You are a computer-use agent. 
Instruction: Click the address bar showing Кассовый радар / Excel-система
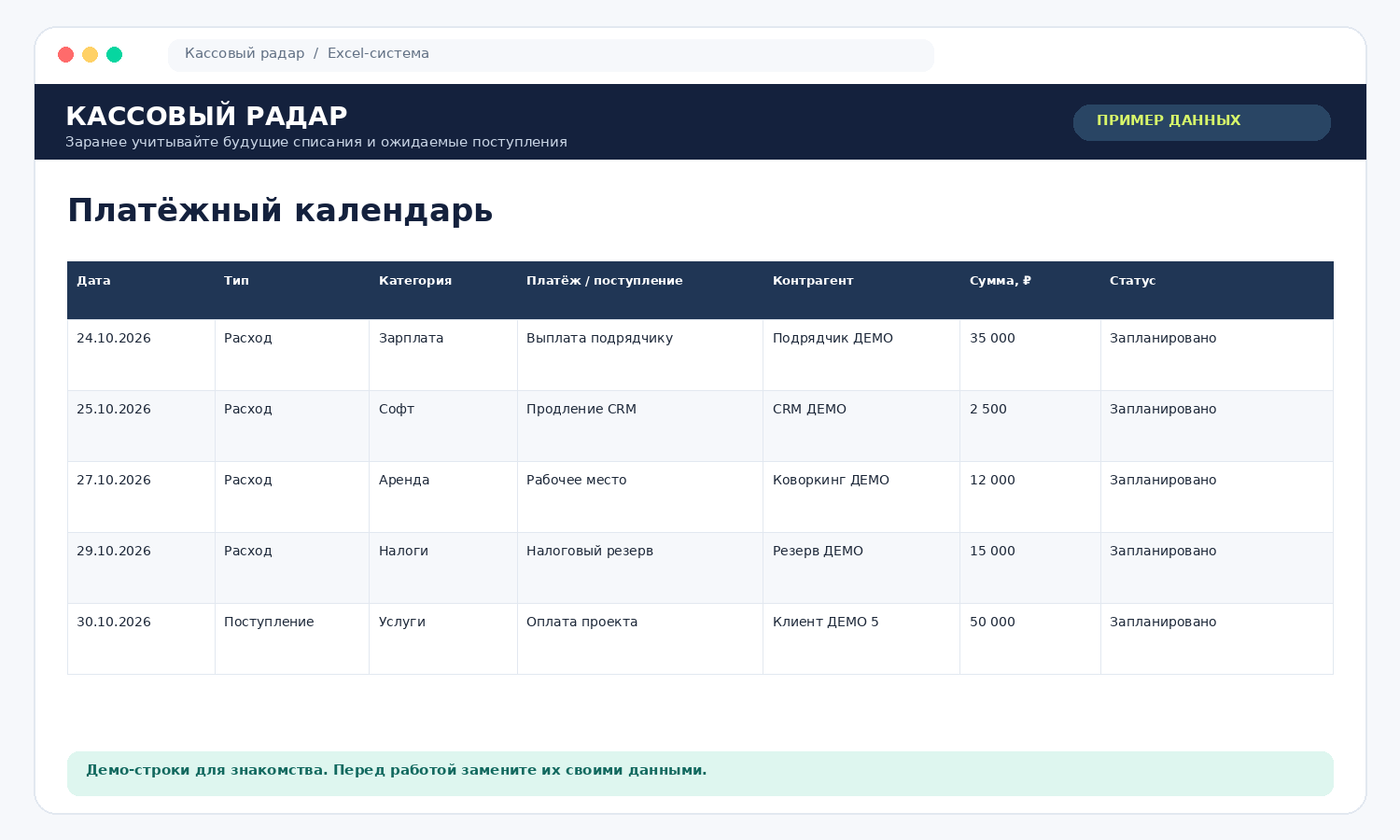[551, 55]
